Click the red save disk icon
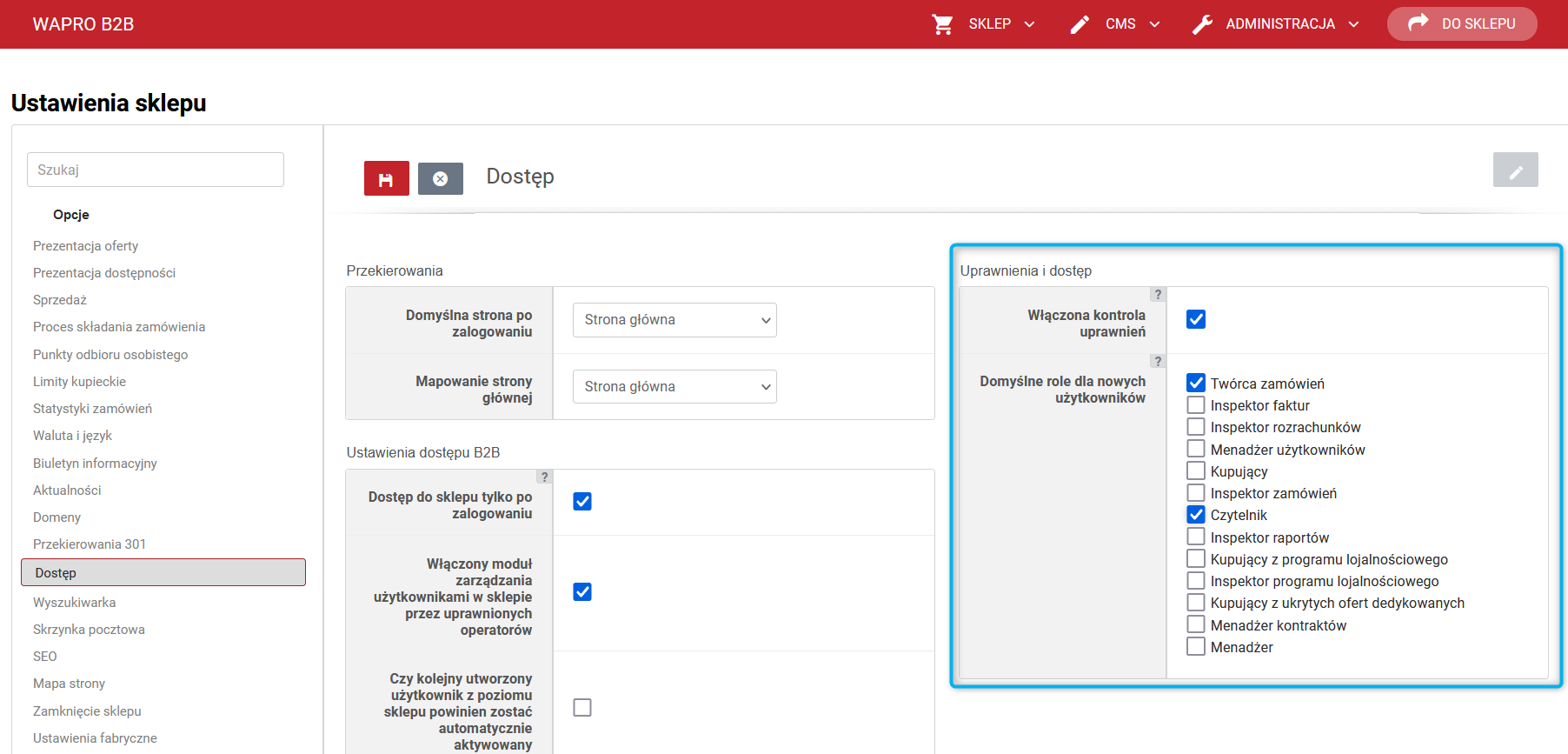This screenshot has width=1568, height=754. (386, 179)
